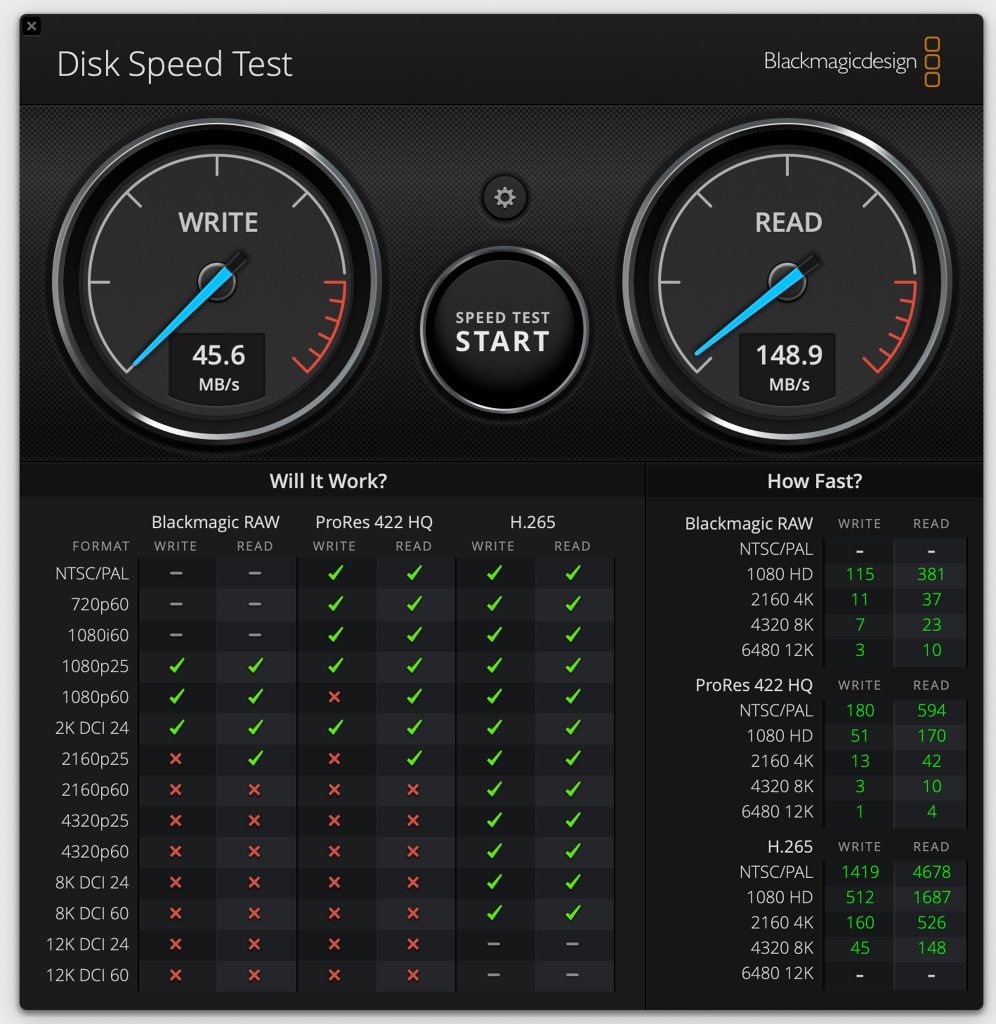Click the red cross for ProRes 422 HQ read at 2160p60
Viewport: 996px width, 1024px height.
point(413,790)
